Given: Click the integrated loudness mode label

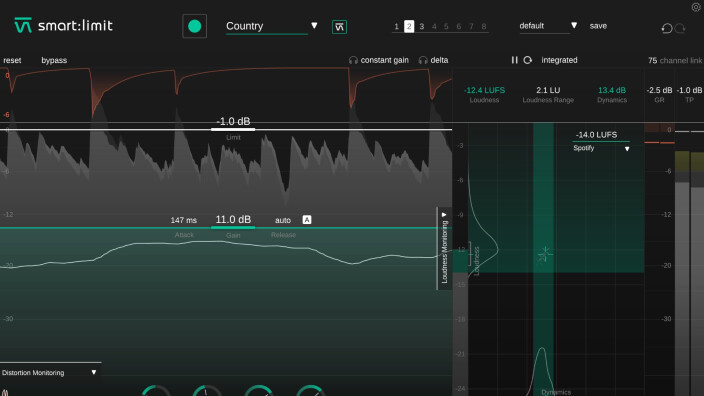Looking at the screenshot, I should pyautogui.click(x=559, y=60).
